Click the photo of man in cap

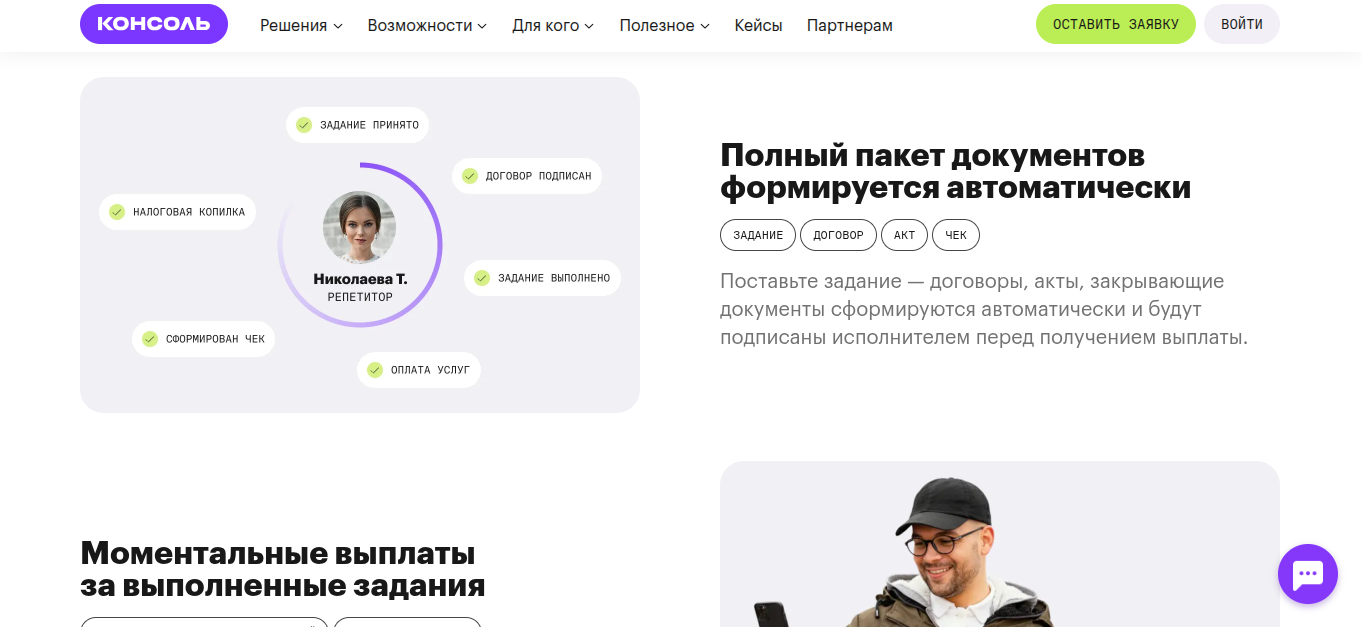click(x=1000, y=544)
